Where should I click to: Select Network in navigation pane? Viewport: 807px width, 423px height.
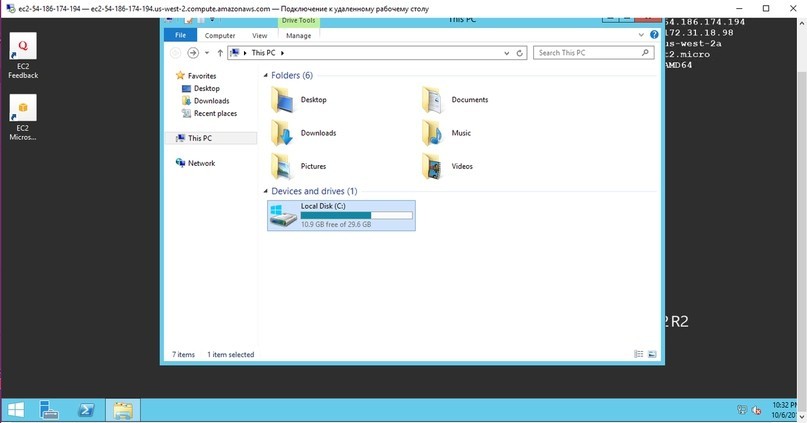point(201,163)
